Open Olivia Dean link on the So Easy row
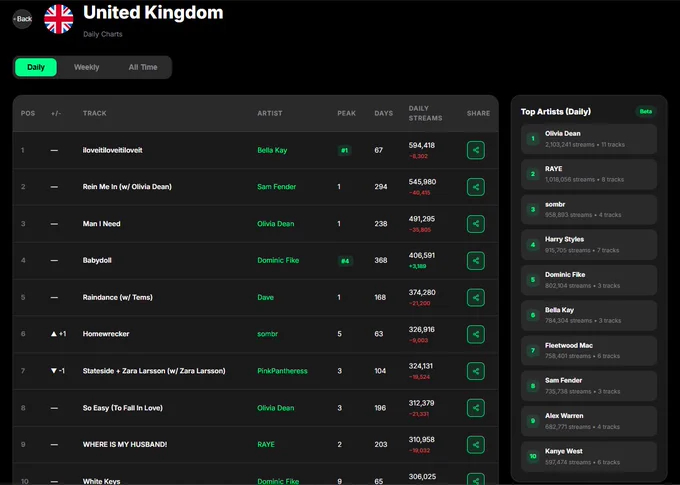Screen dimensions: 680x485 [275, 408]
